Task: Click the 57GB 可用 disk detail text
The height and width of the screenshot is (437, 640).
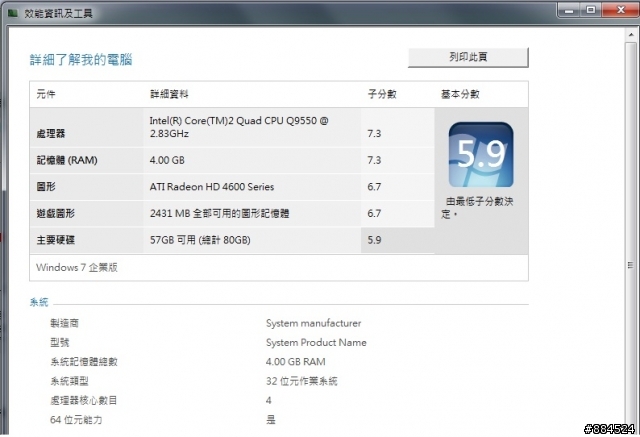Action: 200,240
